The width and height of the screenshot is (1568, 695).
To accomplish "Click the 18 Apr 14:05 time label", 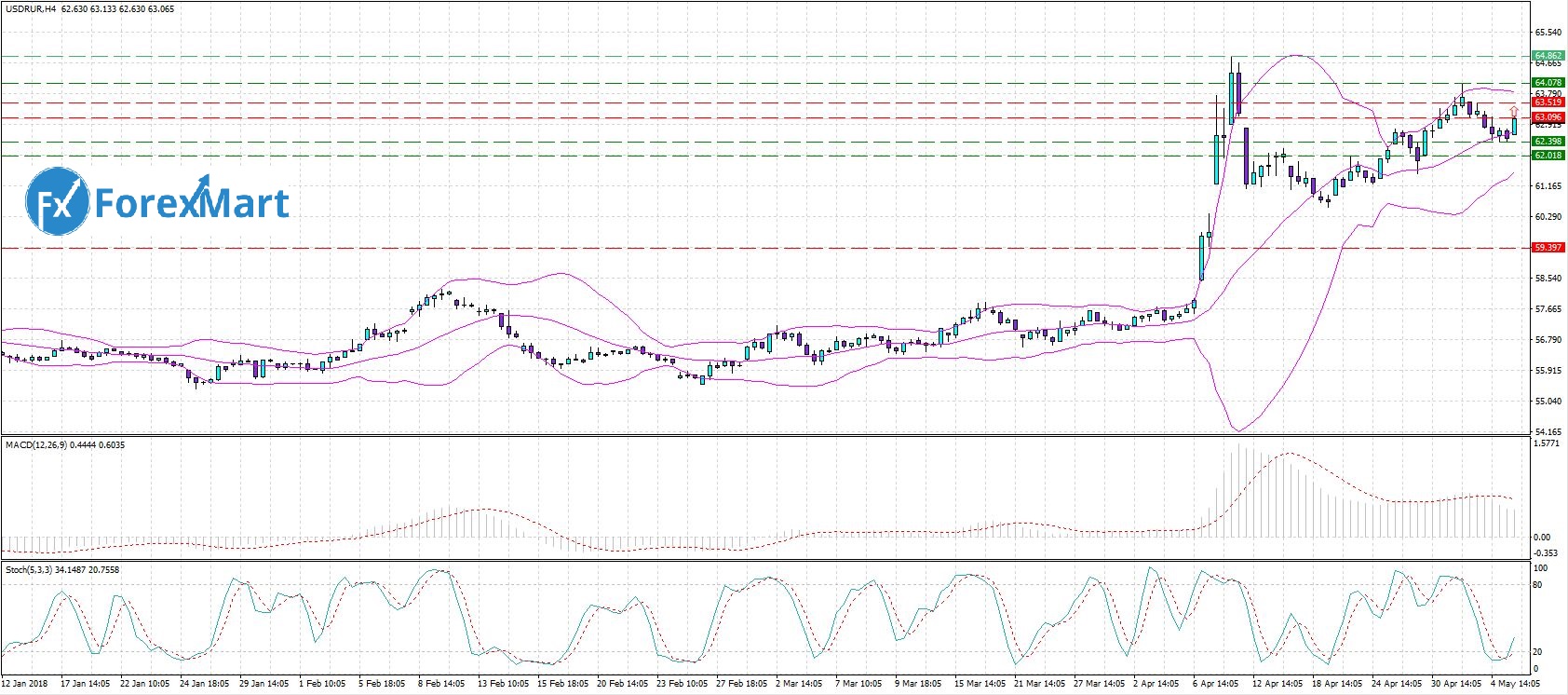I will pos(1338,684).
